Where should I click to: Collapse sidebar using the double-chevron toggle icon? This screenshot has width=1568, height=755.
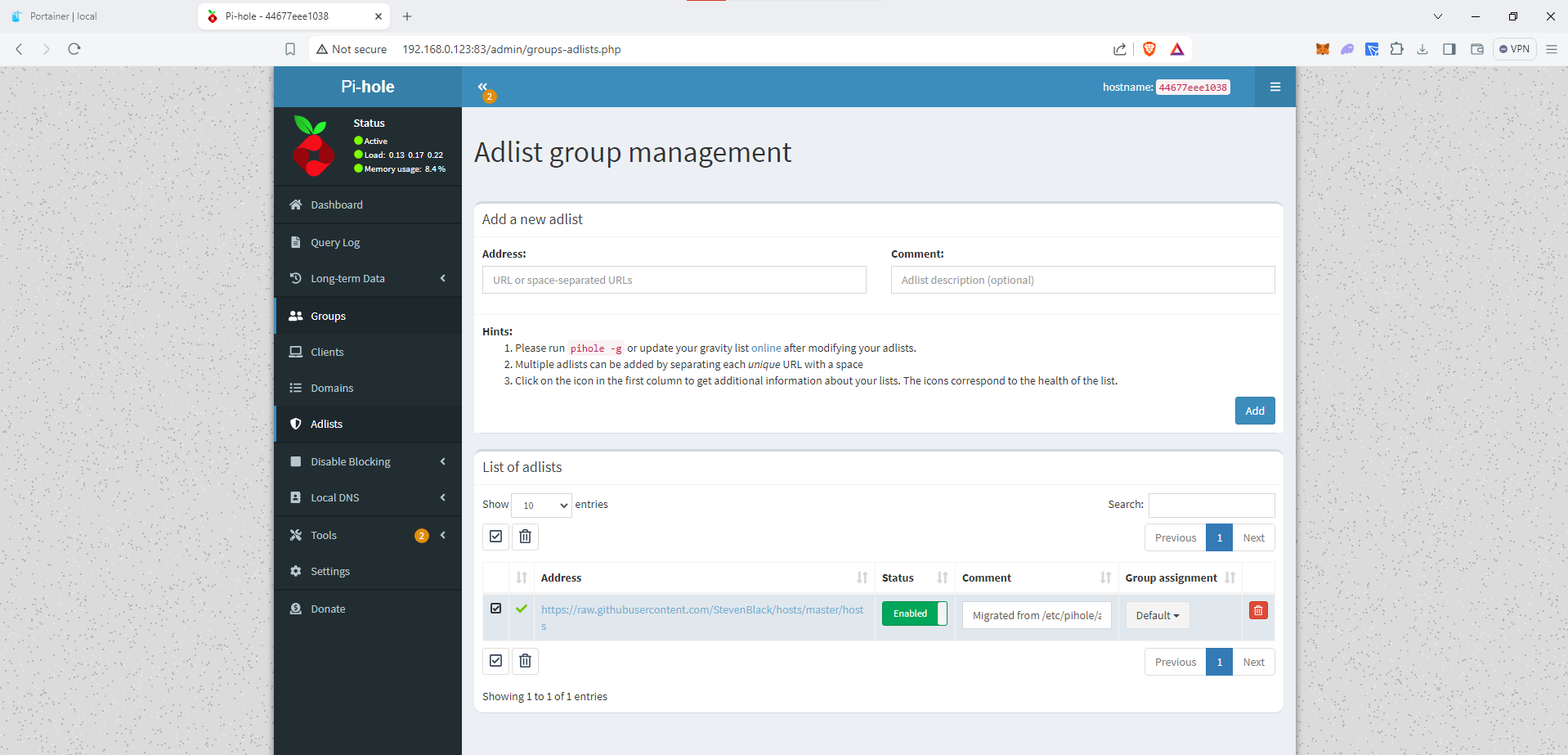point(482,86)
